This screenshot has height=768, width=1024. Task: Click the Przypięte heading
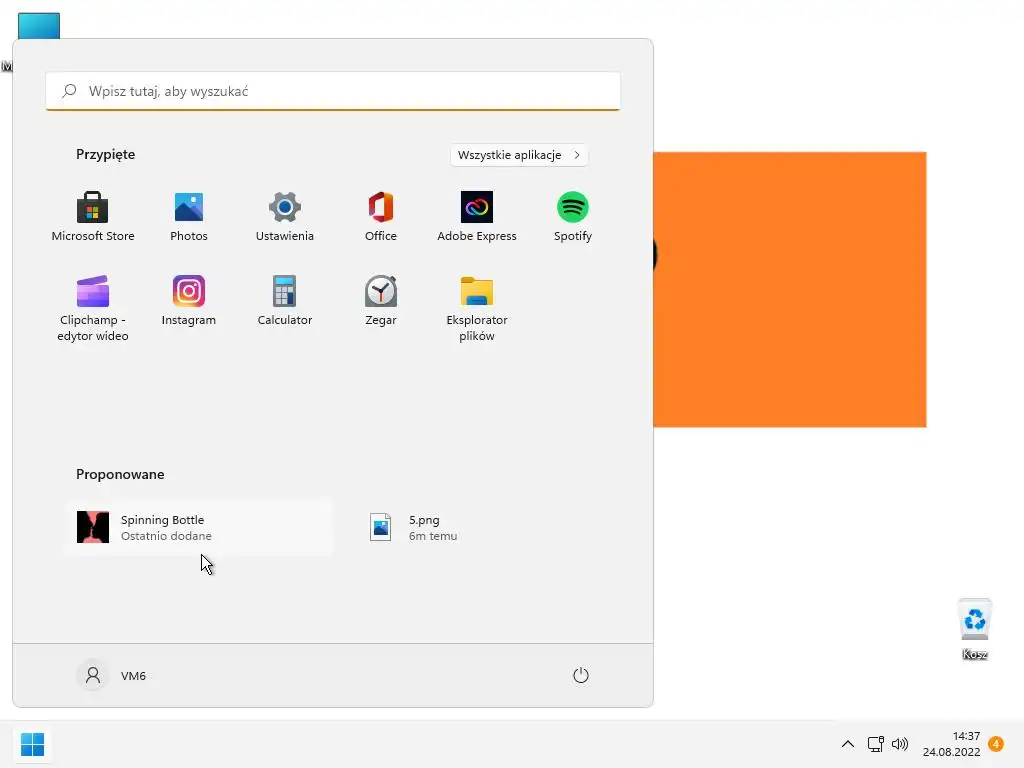(105, 154)
